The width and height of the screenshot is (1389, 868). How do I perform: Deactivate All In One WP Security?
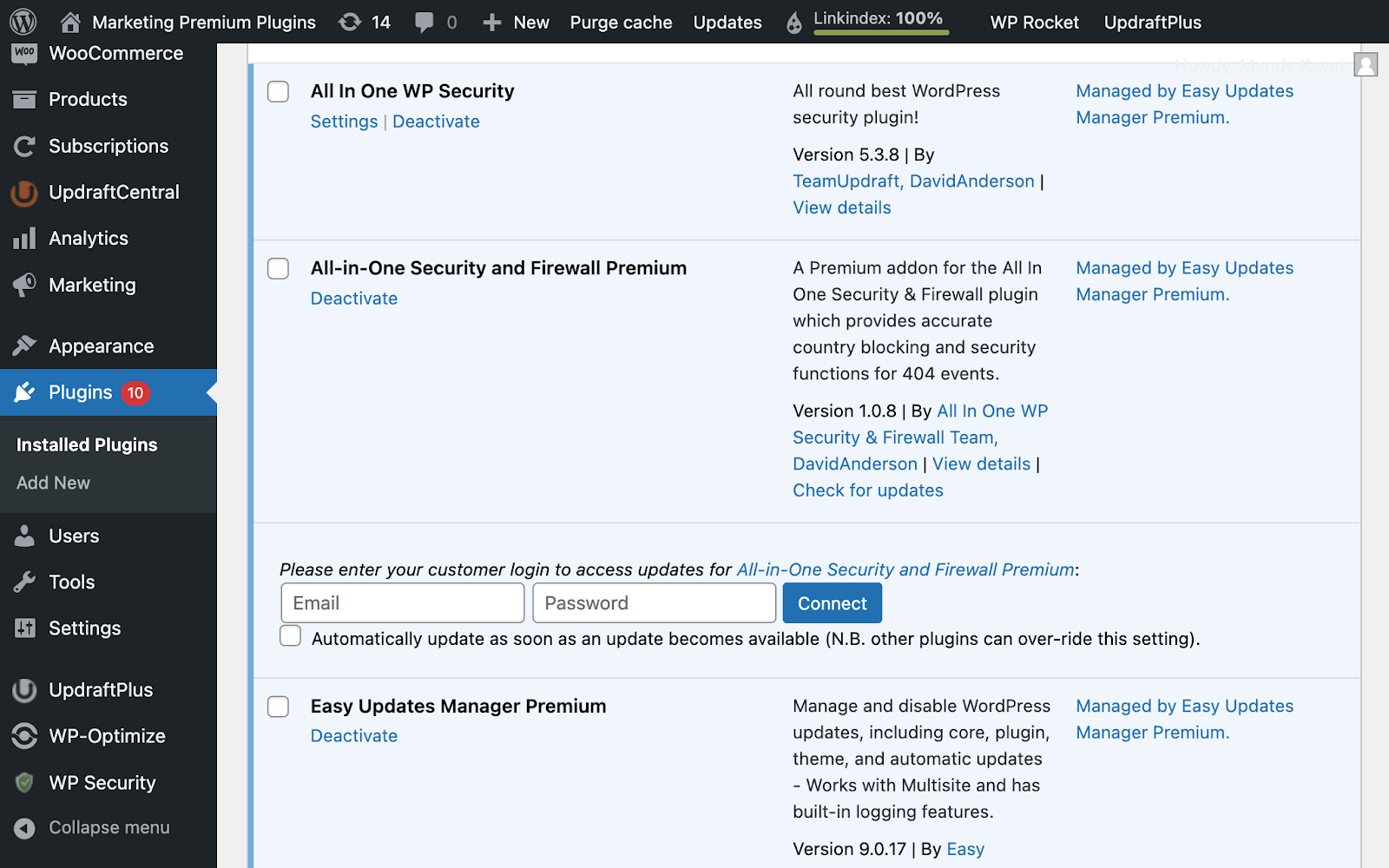click(x=436, y=122)
